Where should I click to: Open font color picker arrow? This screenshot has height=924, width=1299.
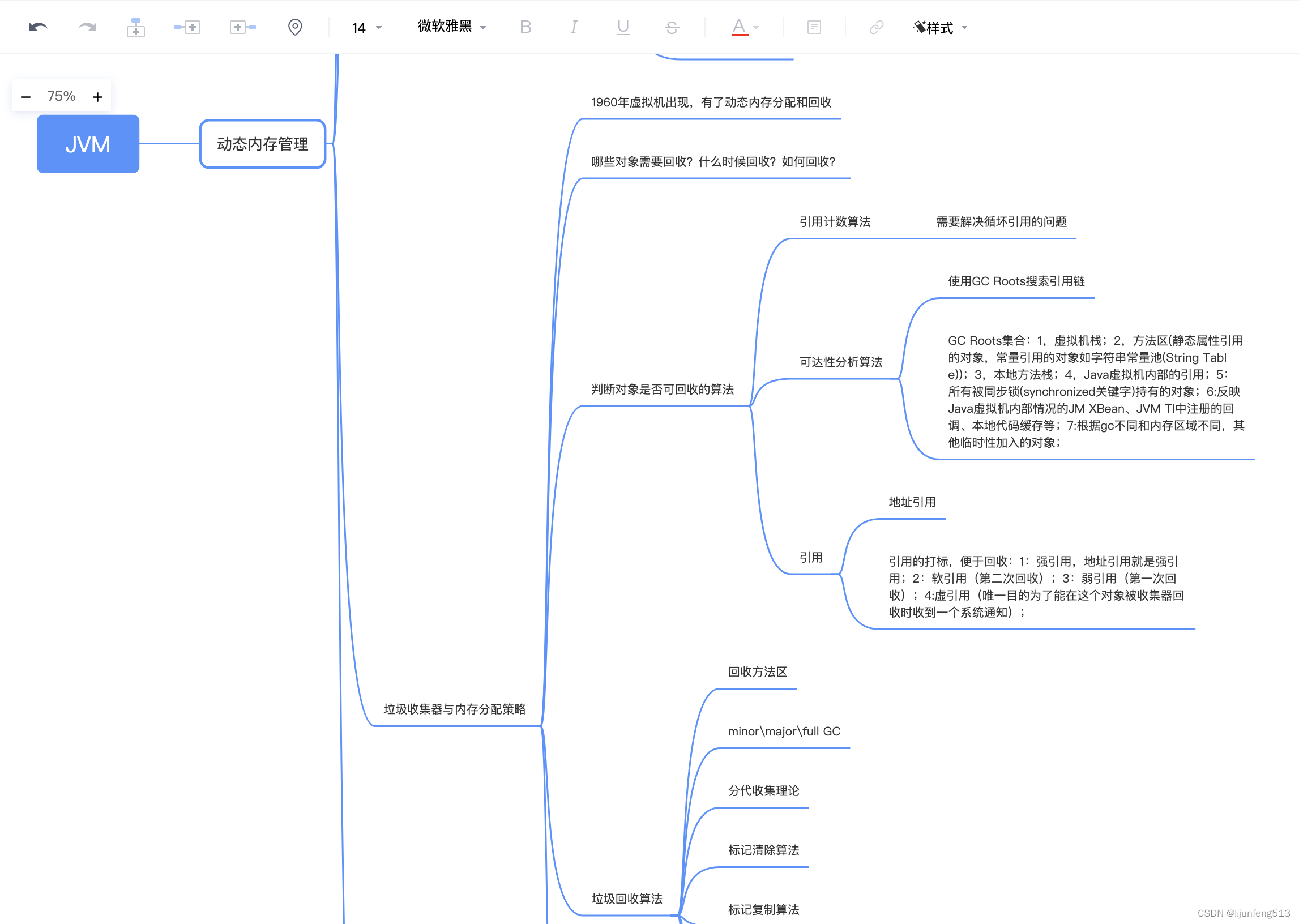755,27
